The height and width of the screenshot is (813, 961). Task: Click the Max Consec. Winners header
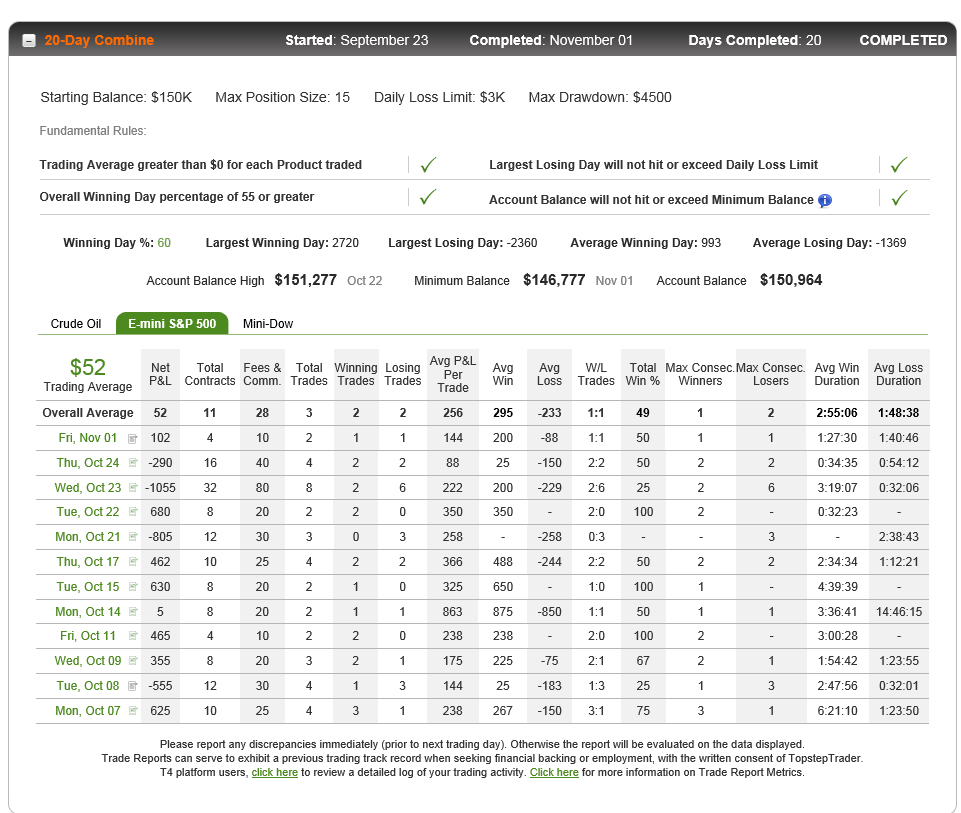click(x=700, y=374)
